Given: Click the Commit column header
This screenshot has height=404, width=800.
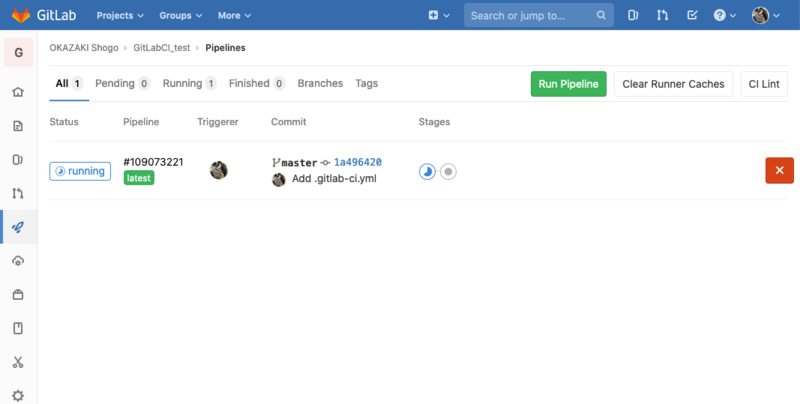Looking at the screenshot, I should tap(289, 122).
